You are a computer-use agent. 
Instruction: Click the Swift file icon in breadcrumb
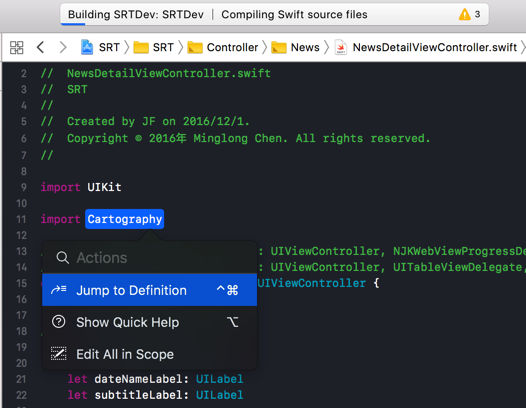[341, 47]
